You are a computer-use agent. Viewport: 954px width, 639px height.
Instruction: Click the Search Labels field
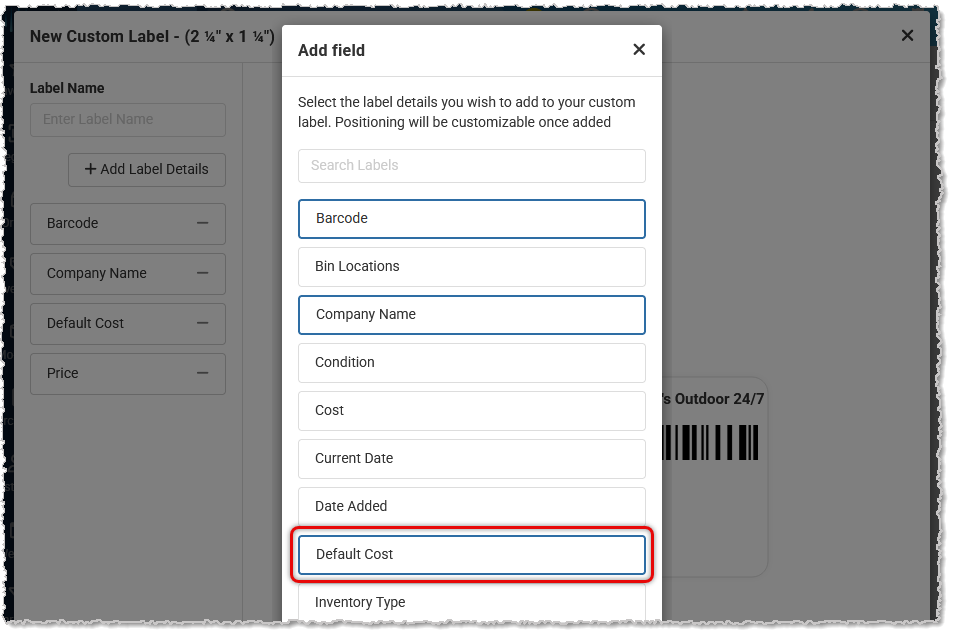click(471, 165)
